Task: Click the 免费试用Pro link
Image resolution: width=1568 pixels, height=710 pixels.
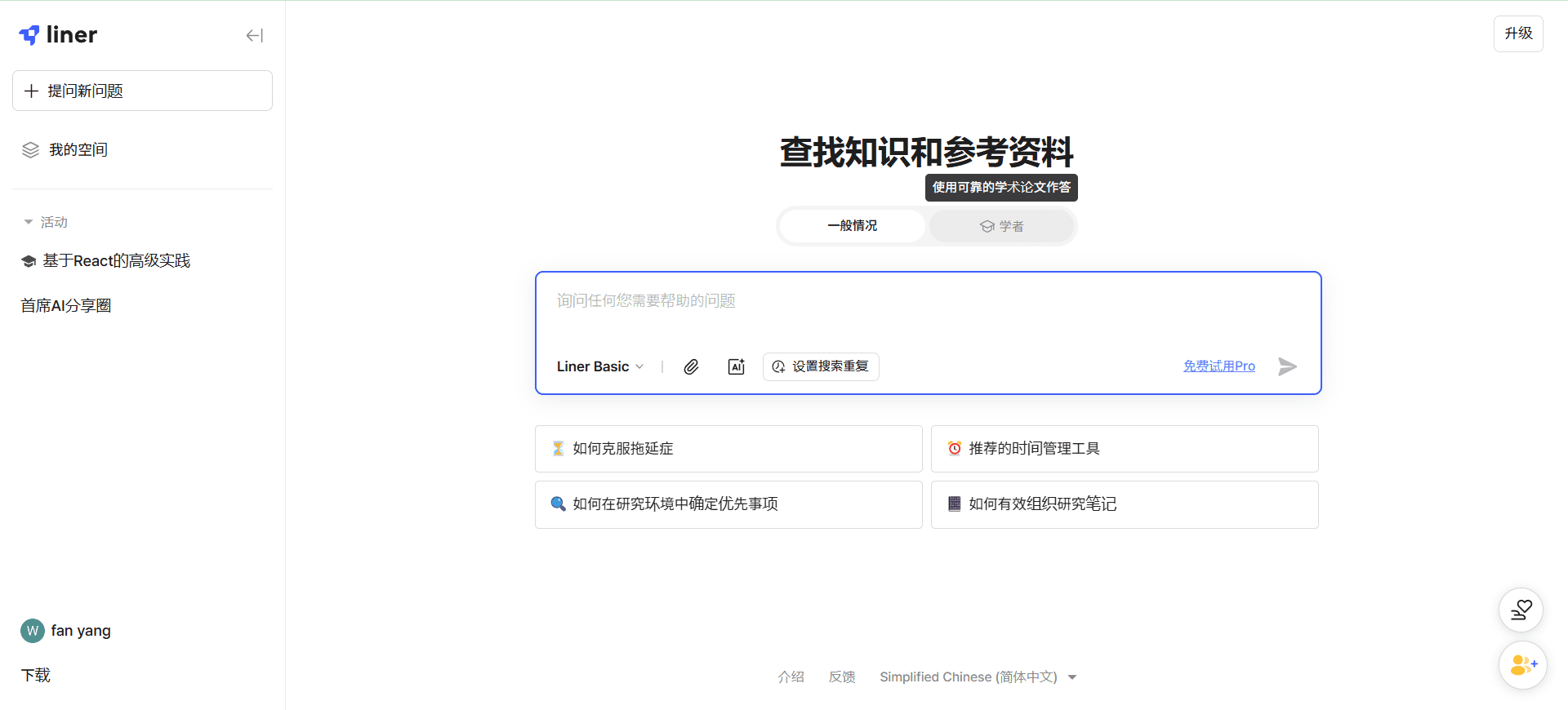Action: 1219,366
